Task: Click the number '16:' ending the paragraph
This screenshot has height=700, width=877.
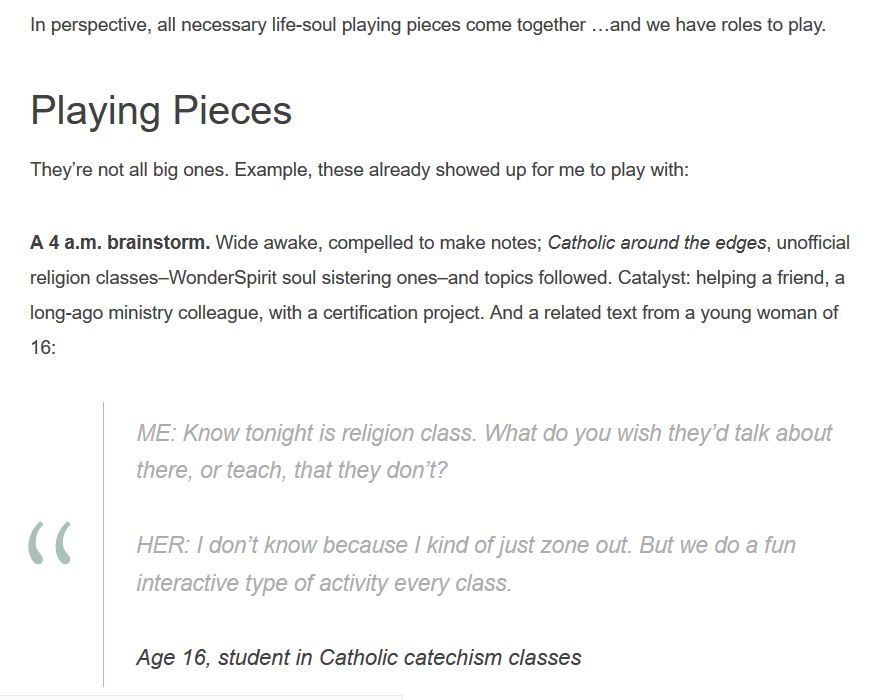Action: [x=43, y=348]
